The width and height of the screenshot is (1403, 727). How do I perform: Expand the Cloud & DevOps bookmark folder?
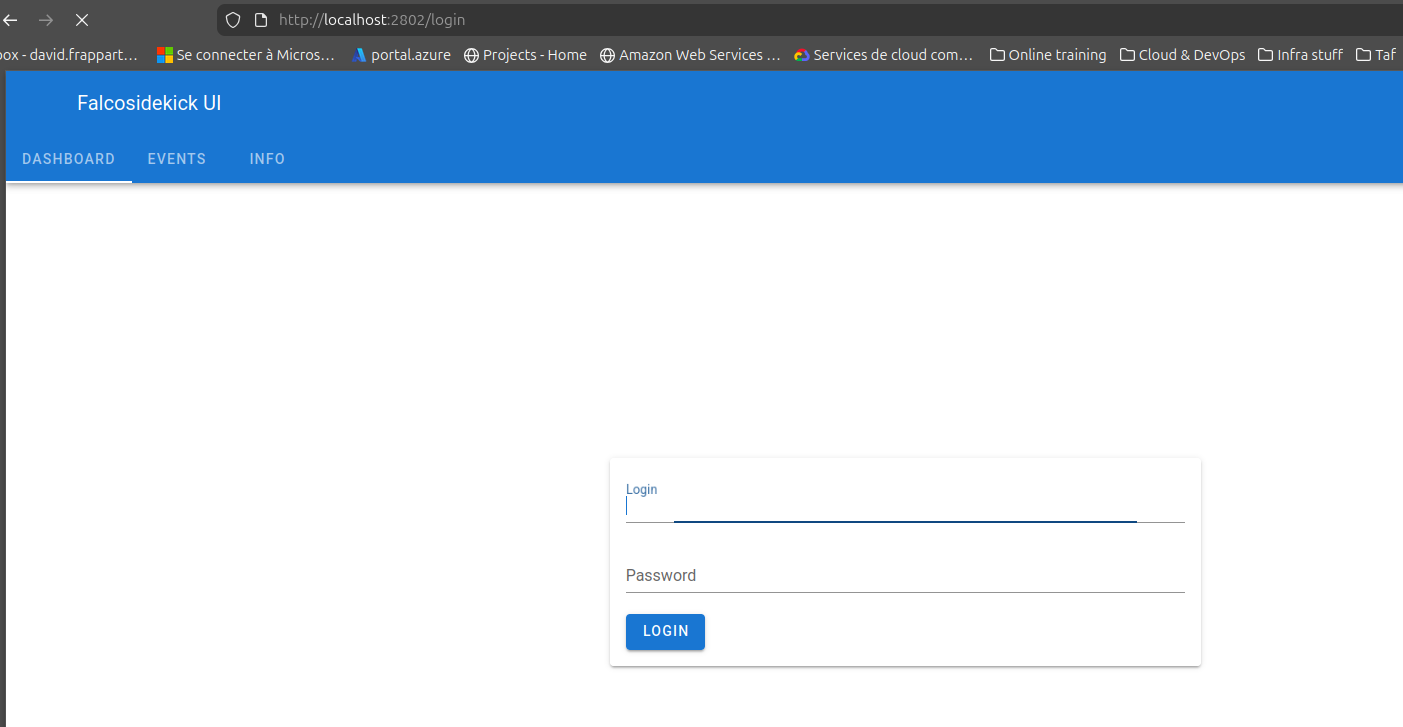[1182, 55]
